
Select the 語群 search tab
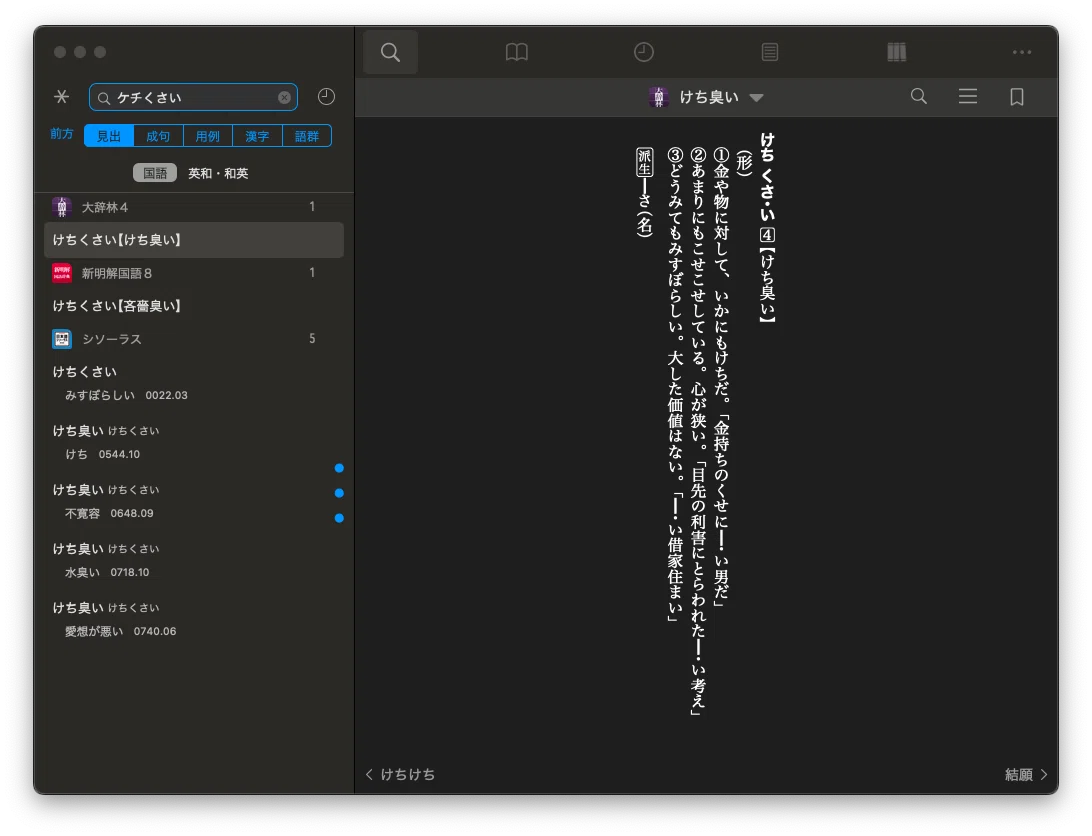point(306,136)
